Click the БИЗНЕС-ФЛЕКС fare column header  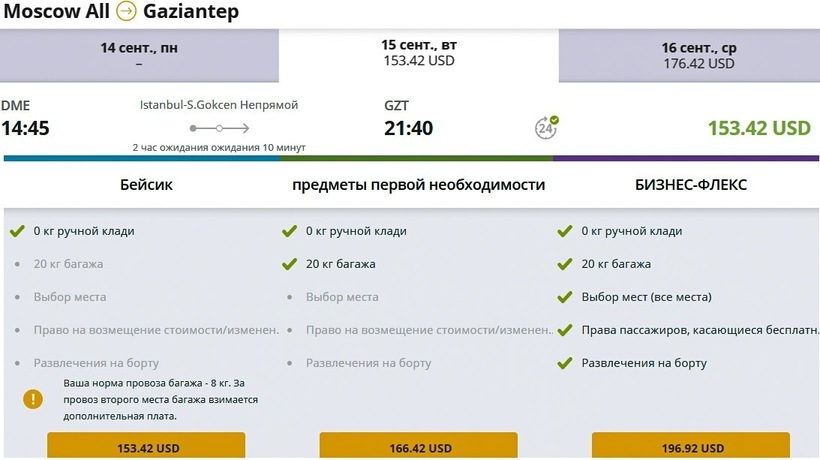pyautogui.click(x=690, y=185)
